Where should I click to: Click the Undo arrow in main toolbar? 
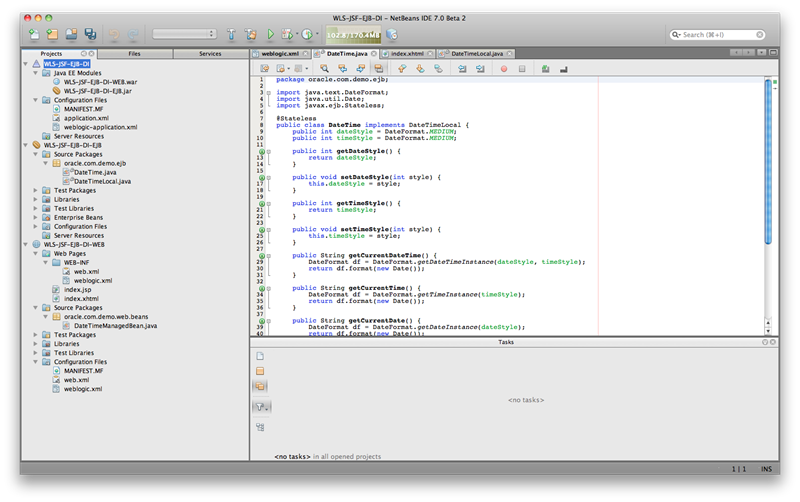click(114, 34)
